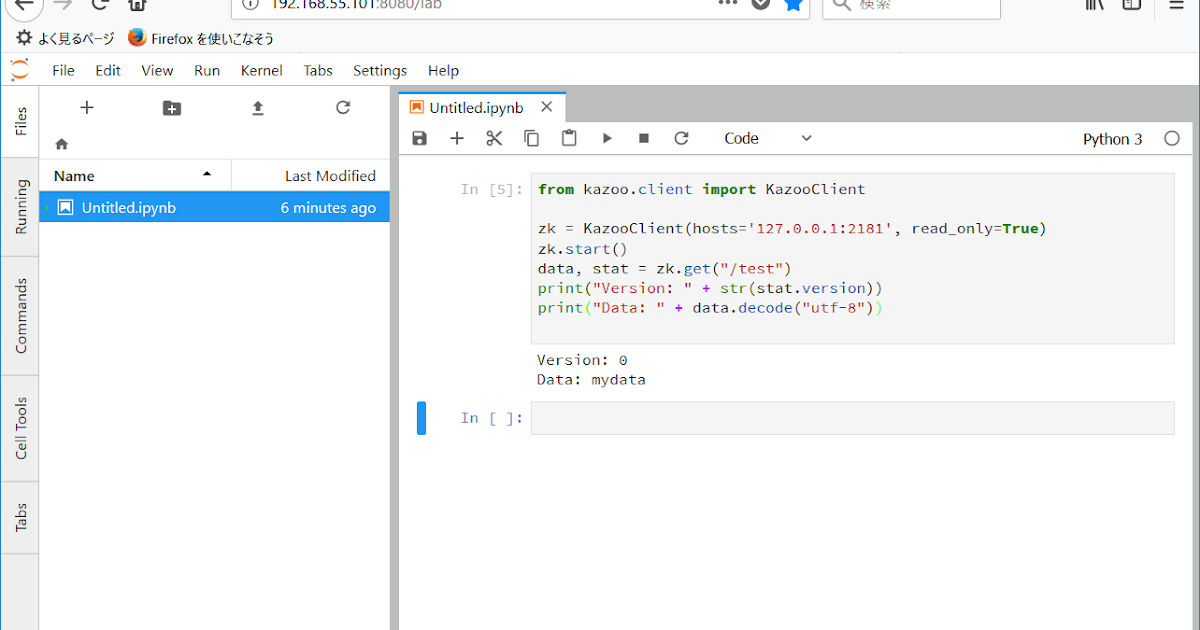This screenshot has height=630, width=1200.
Task: Open the Firefox application menu
Action: (1175, 6)
